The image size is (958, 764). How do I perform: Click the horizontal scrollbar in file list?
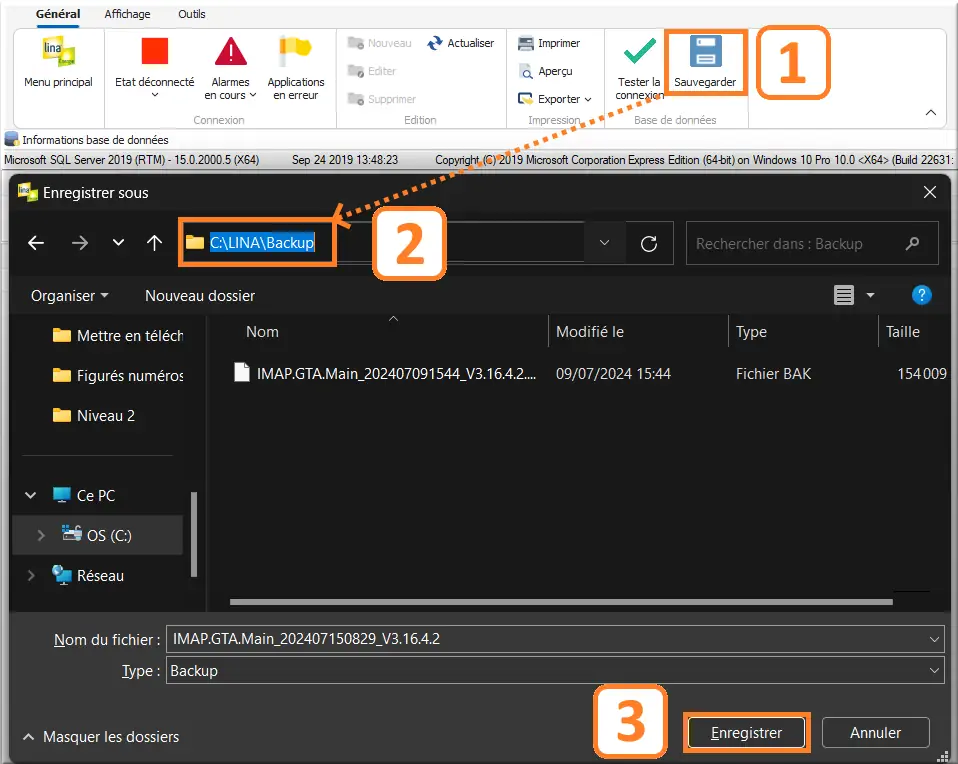(561, 602)
